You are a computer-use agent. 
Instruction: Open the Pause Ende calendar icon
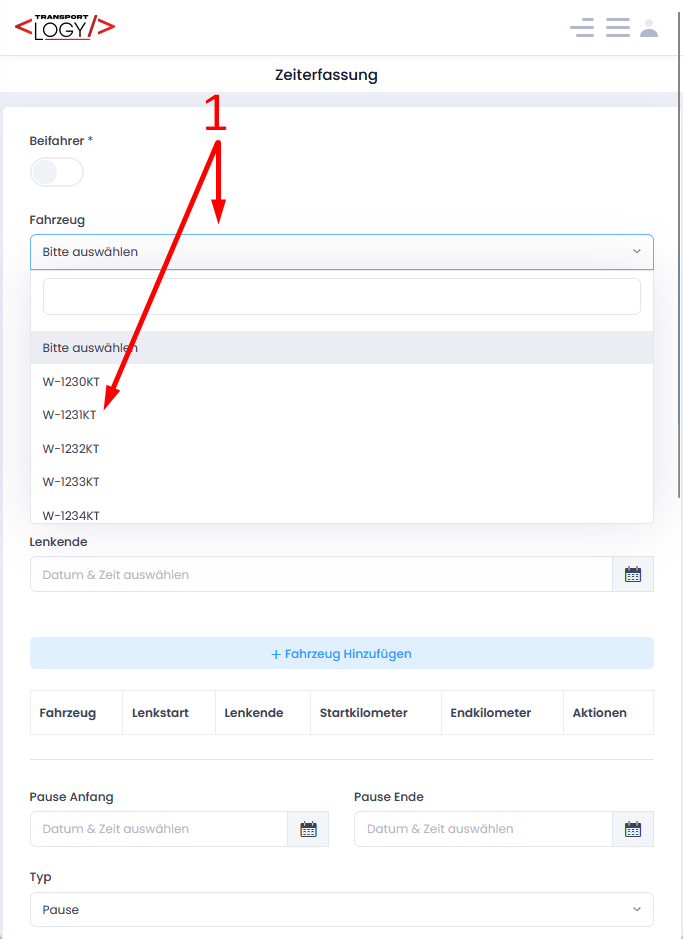(x=633, y=829)
